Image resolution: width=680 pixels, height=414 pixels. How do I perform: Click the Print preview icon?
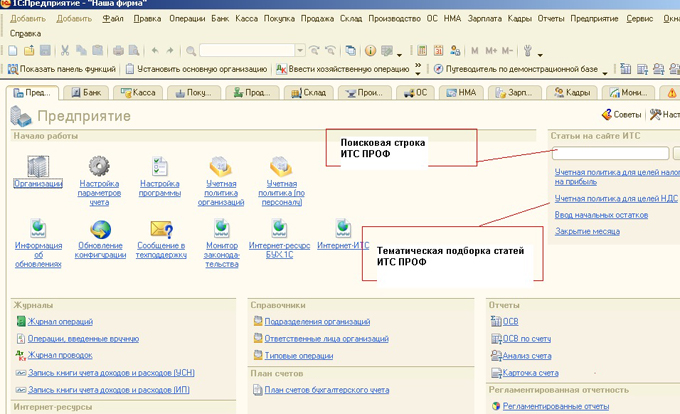(134, 51)
